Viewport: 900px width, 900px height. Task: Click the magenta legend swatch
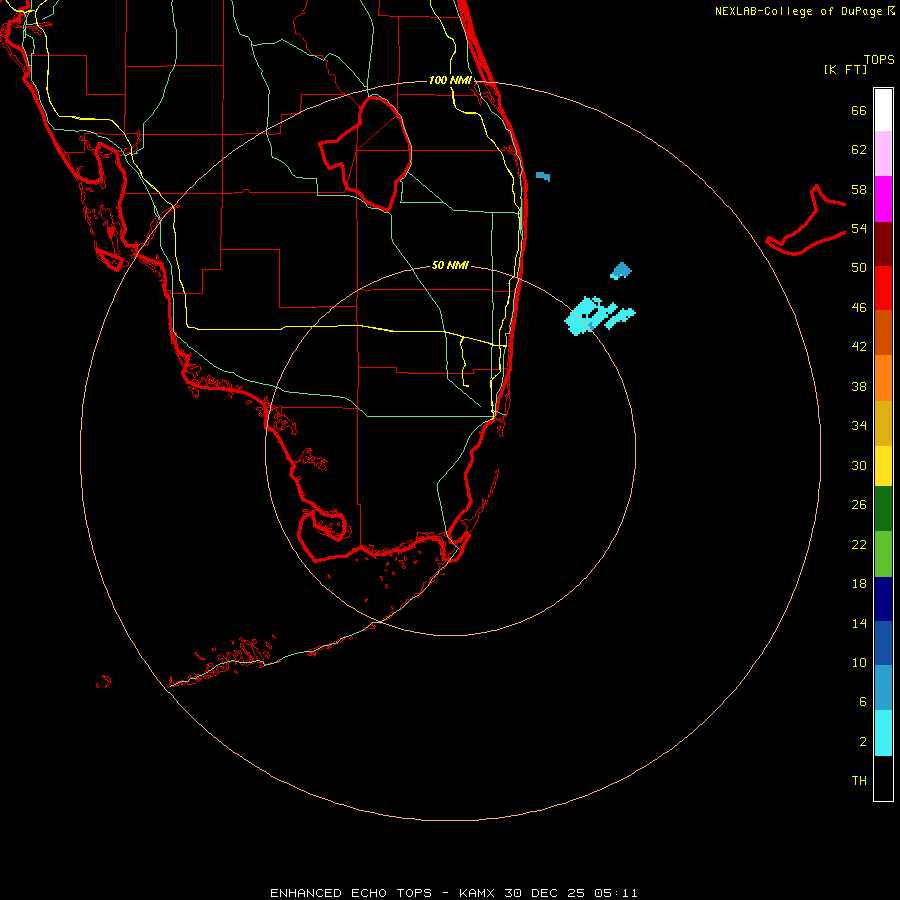[883, 199]
